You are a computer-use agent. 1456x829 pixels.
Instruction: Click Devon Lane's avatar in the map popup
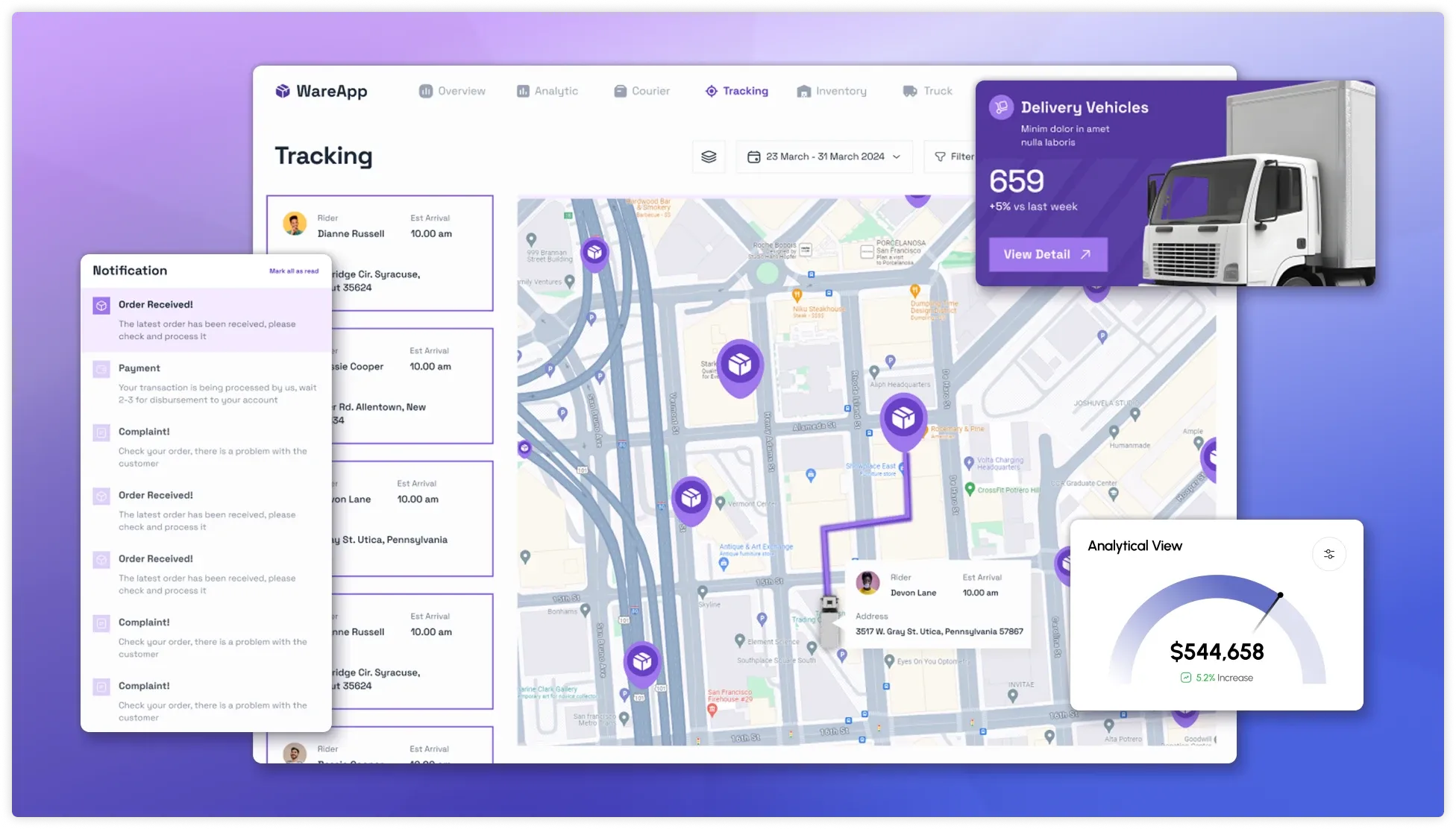[x=867, y=583]
